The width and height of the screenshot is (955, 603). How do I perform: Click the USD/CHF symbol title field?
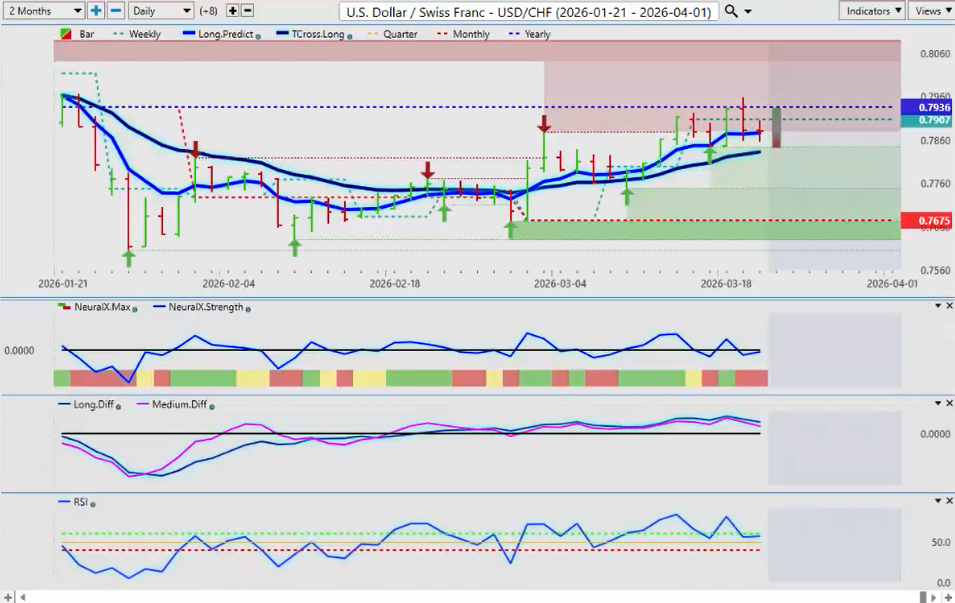527,11
